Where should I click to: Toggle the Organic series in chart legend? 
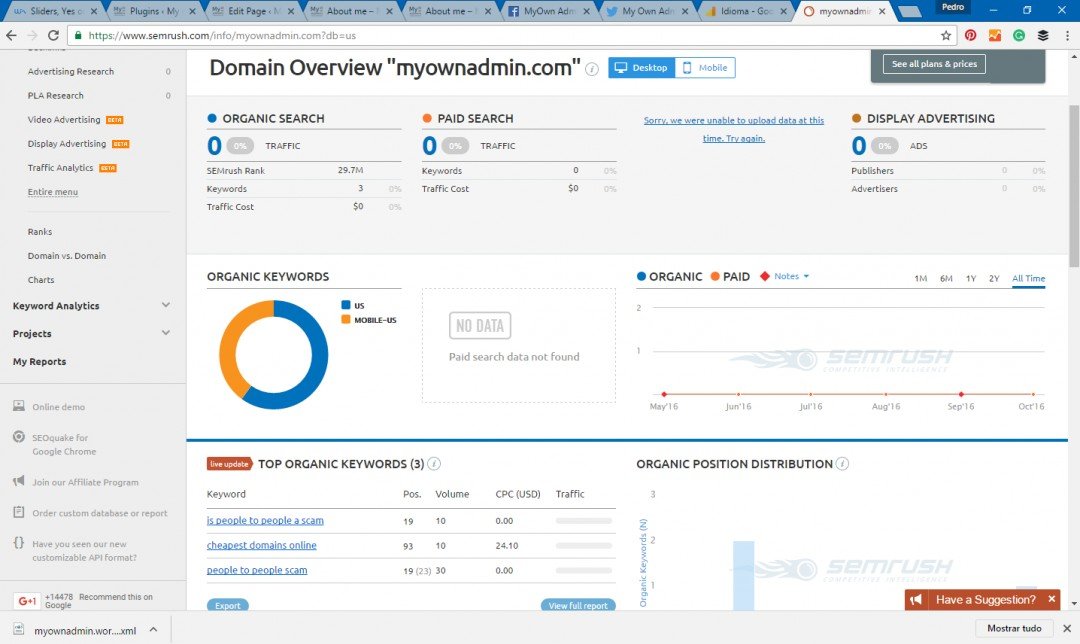click(669, 276)
